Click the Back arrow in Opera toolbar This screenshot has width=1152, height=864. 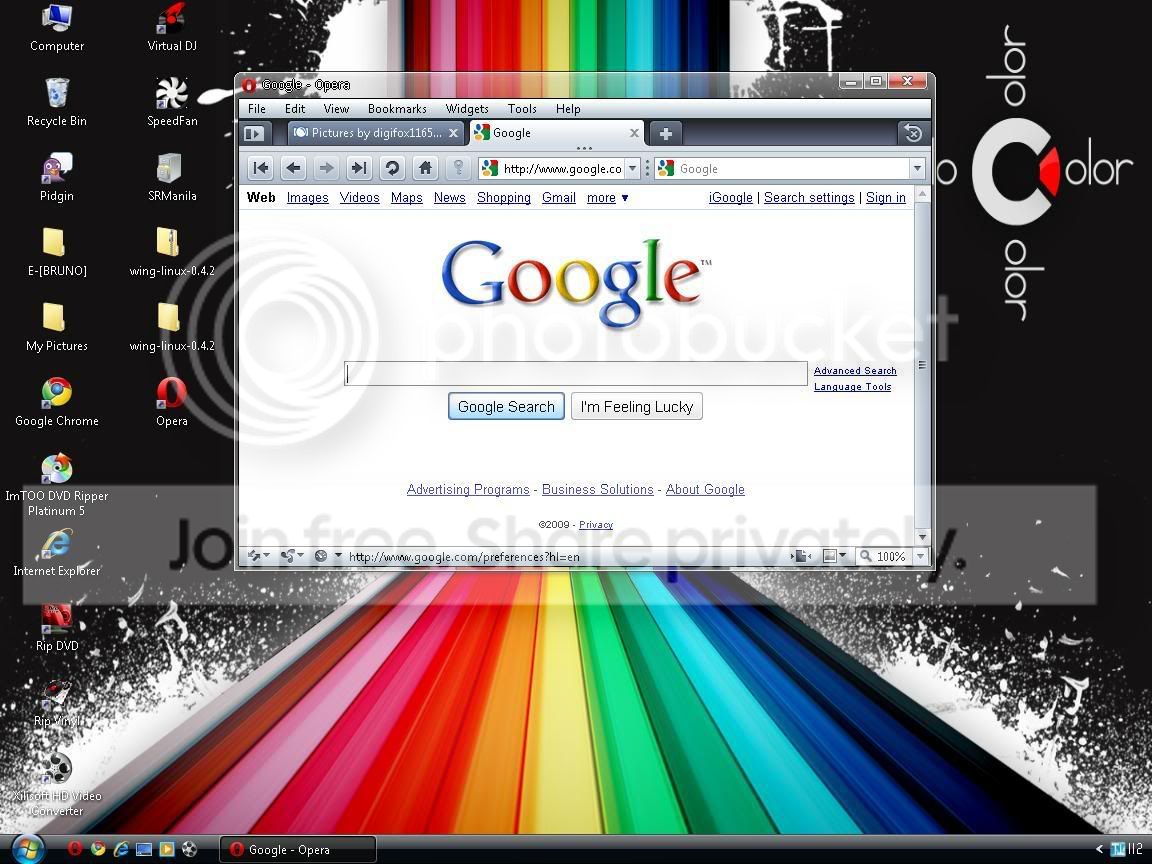pyautogui.click(x=293, y=168)
